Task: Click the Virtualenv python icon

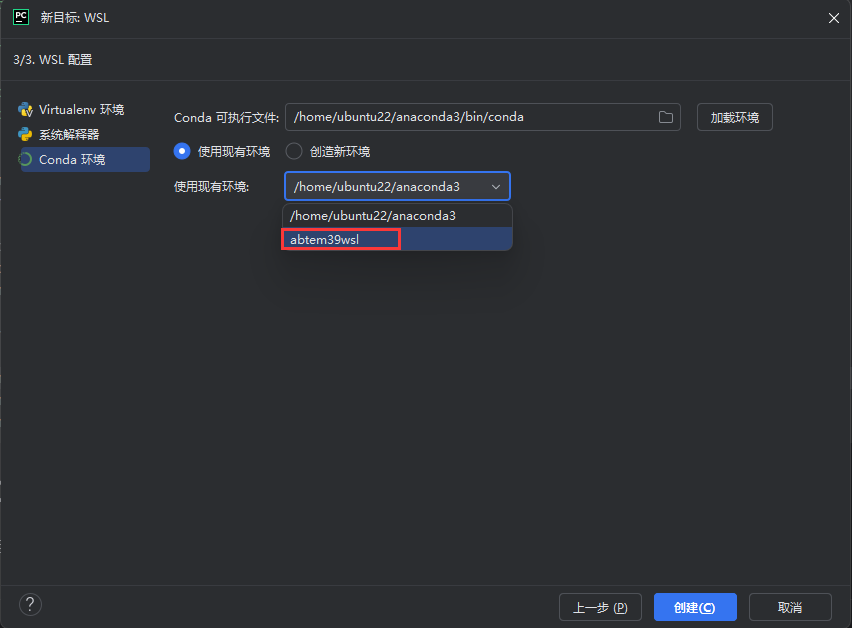Action: tap(25, 110)
